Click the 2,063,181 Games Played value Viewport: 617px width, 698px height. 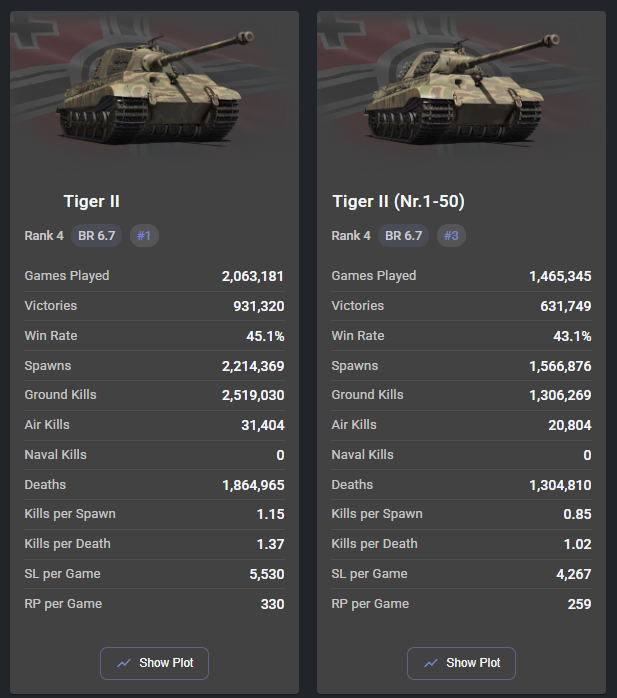(x=253, y=276)
